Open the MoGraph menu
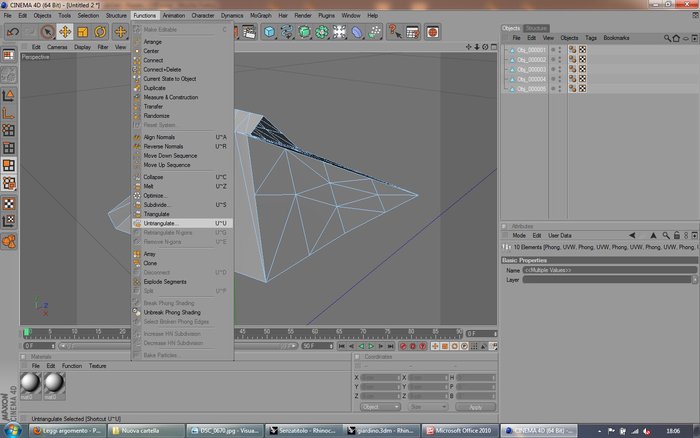 coord(261,15)
